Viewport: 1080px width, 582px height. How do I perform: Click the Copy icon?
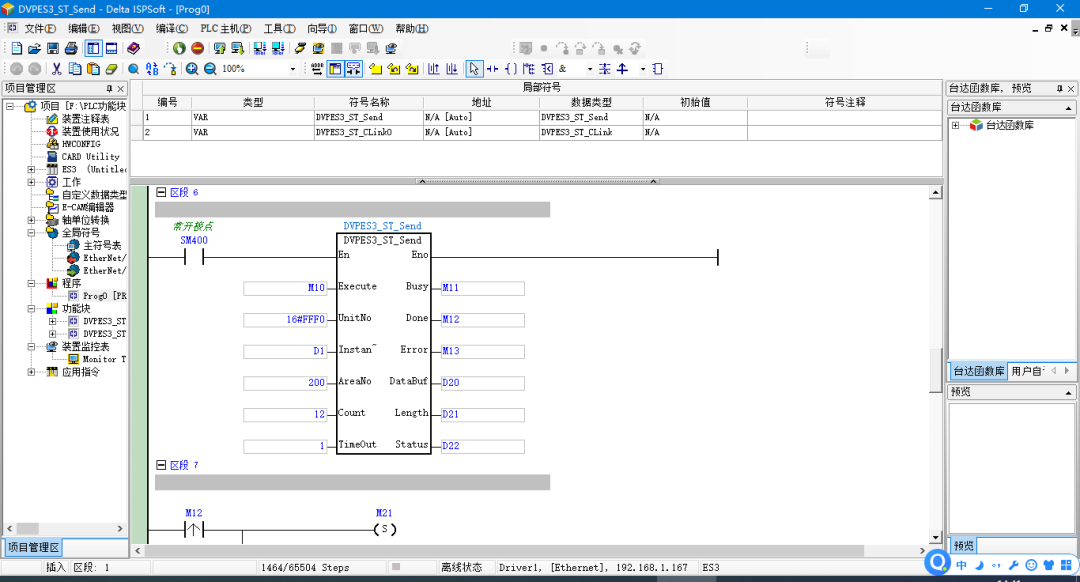point(75,69)
